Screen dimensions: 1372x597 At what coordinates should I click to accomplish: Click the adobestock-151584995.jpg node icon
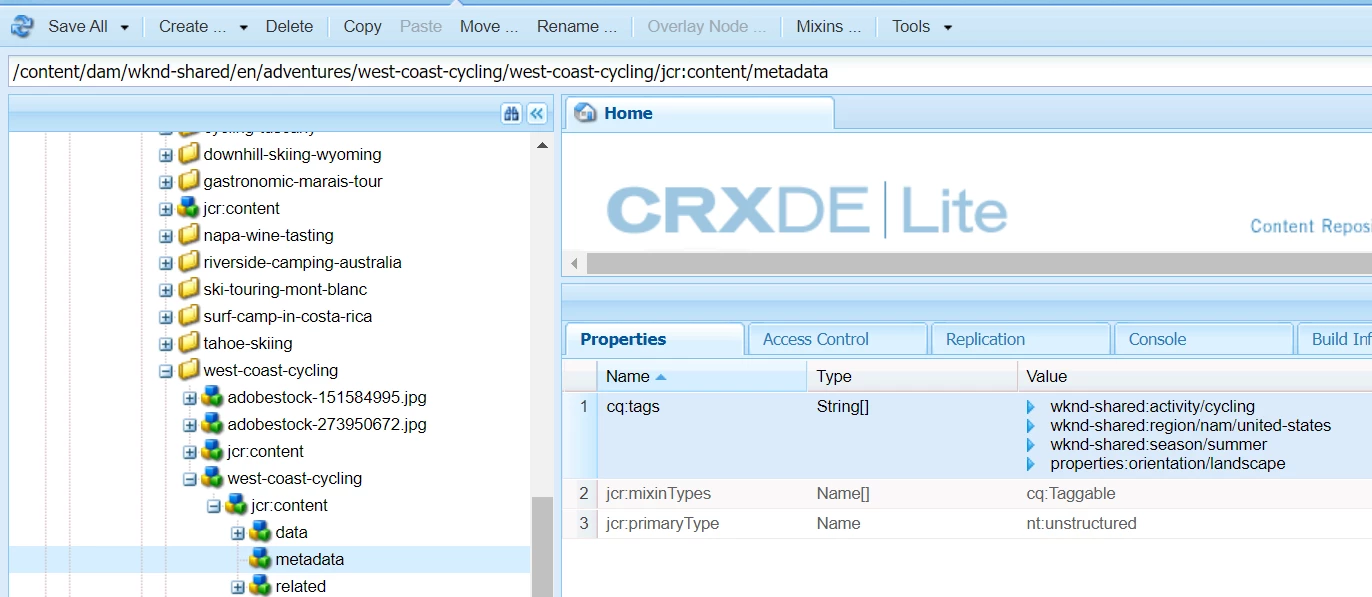click(212, 397)
